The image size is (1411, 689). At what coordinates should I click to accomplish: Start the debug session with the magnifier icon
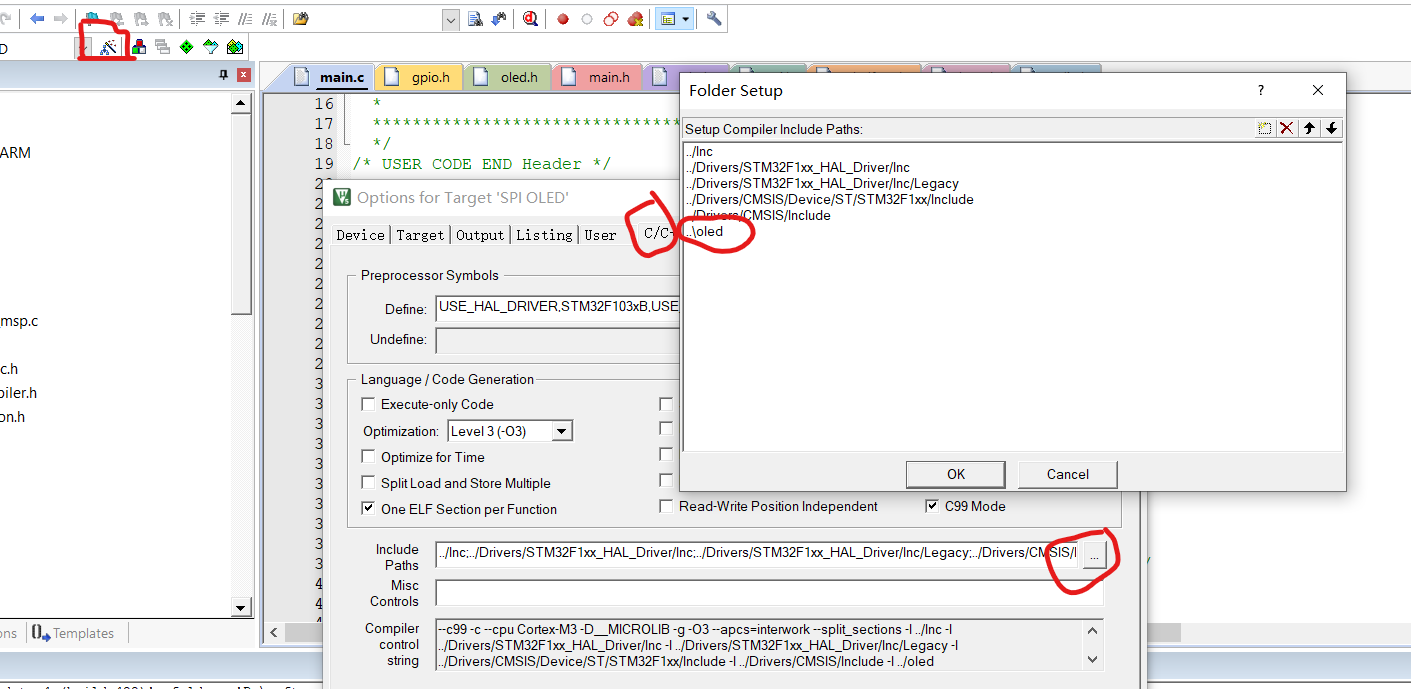[x=530, y=19]
